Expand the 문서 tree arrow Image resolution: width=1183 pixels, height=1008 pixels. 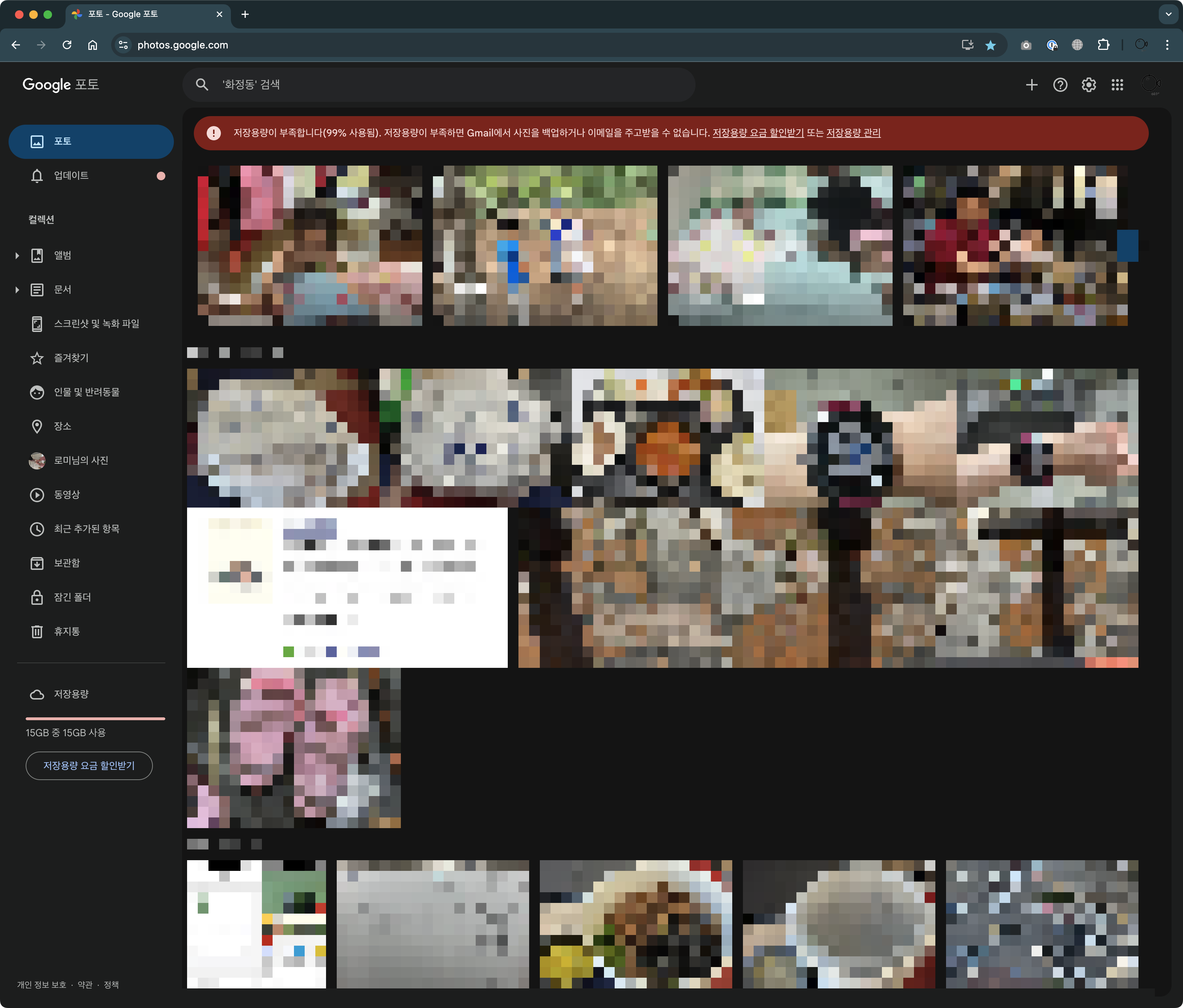17,290
